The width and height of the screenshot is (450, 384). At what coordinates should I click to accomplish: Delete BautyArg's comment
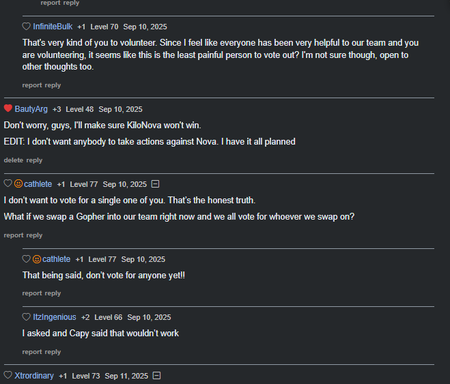[x=13, y=160]
